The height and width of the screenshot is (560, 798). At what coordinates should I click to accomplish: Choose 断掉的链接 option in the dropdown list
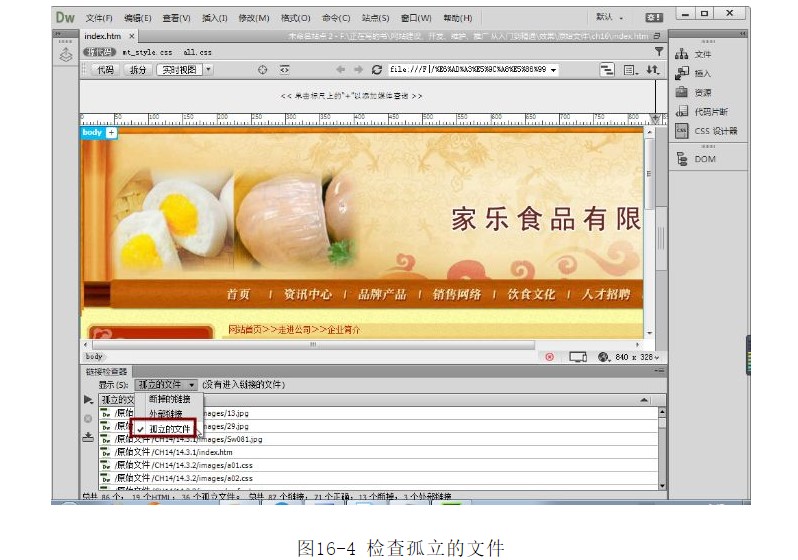pos(170,398)
